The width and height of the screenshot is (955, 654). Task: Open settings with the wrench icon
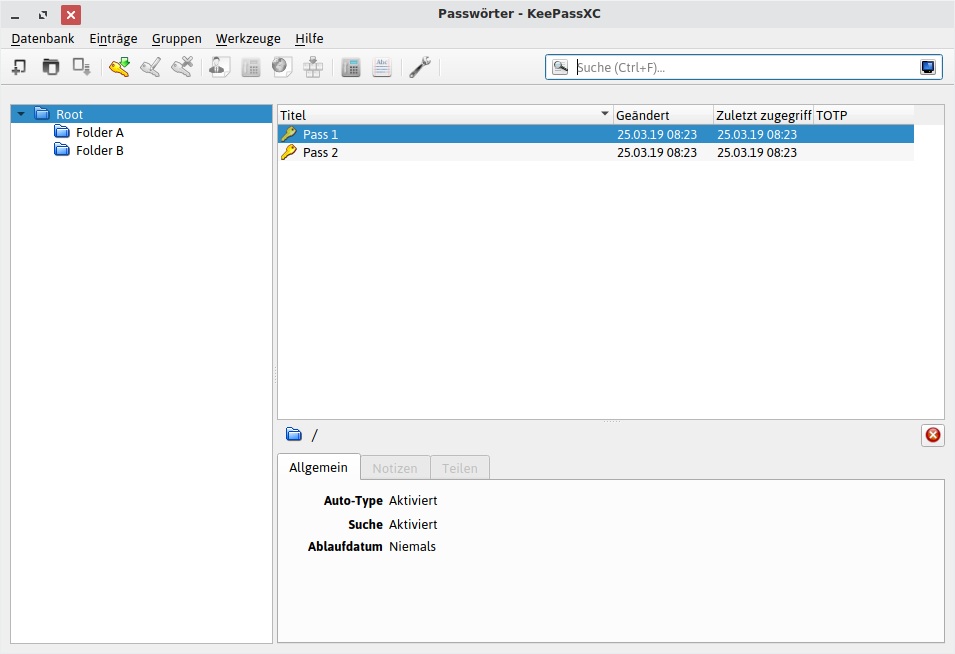tap(420, 67)
